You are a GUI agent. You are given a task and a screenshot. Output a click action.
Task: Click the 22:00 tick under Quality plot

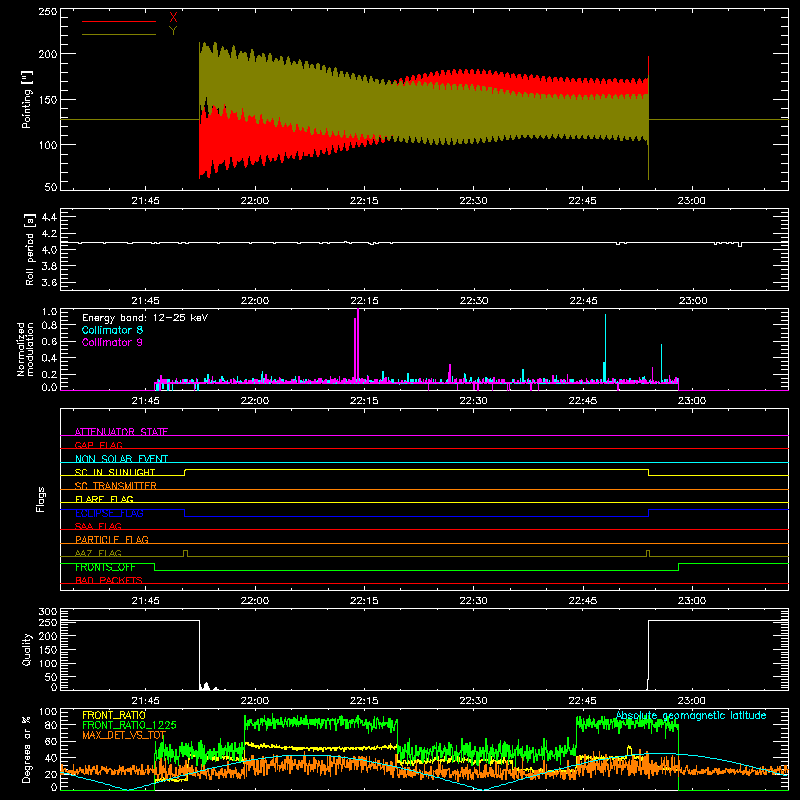[255, 701]
